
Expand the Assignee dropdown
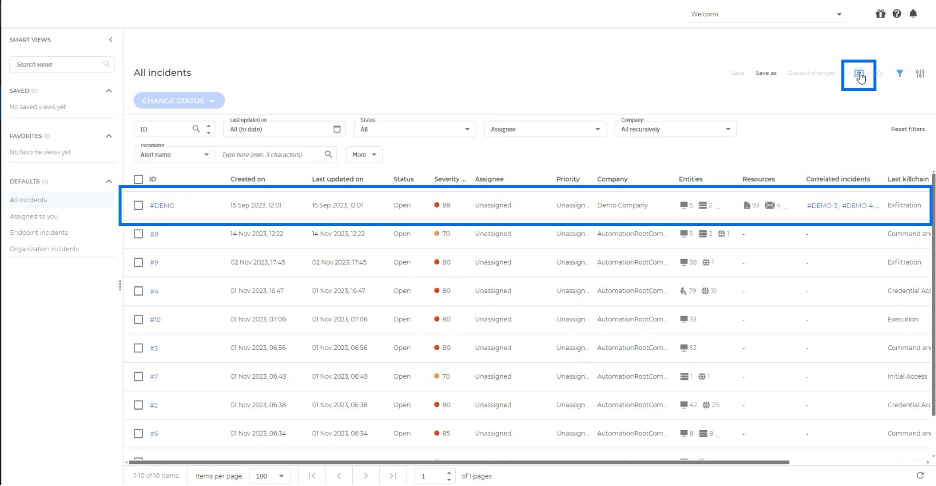pyautogui.click(x=545, y=129)
